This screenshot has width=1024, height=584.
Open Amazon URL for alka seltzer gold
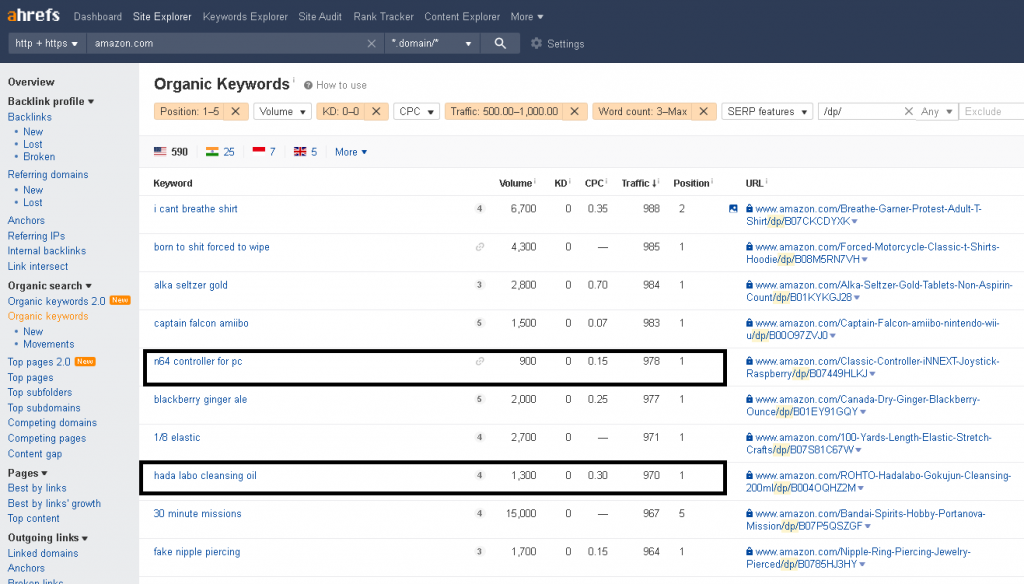coord(879,291)
